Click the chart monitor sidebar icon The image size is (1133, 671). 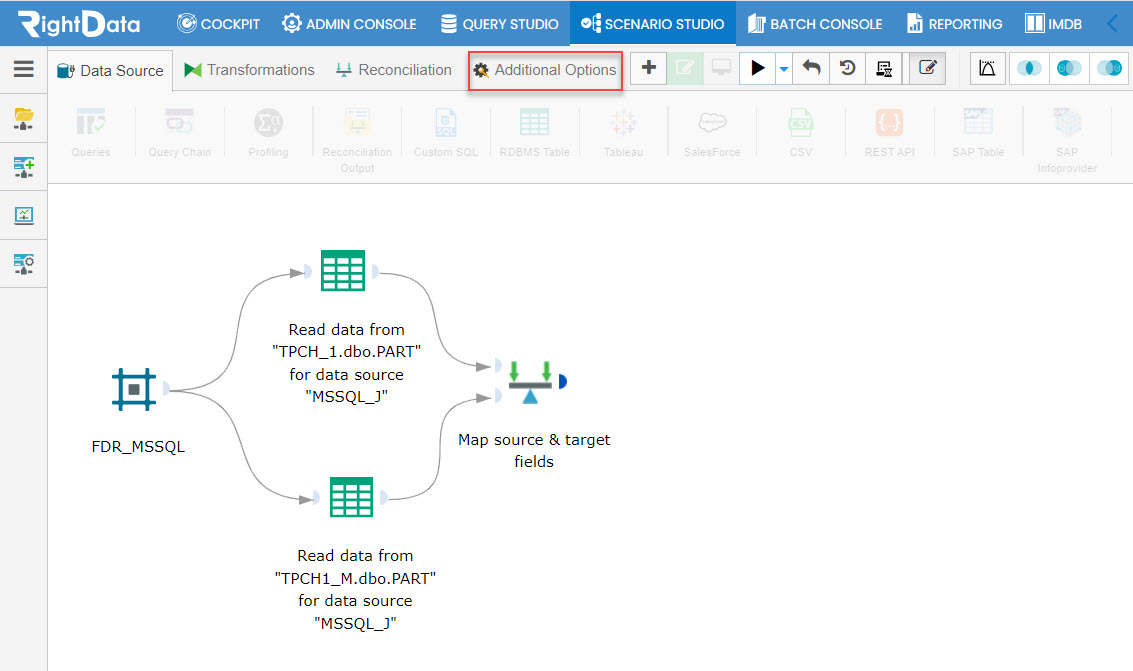click(24, 215)
